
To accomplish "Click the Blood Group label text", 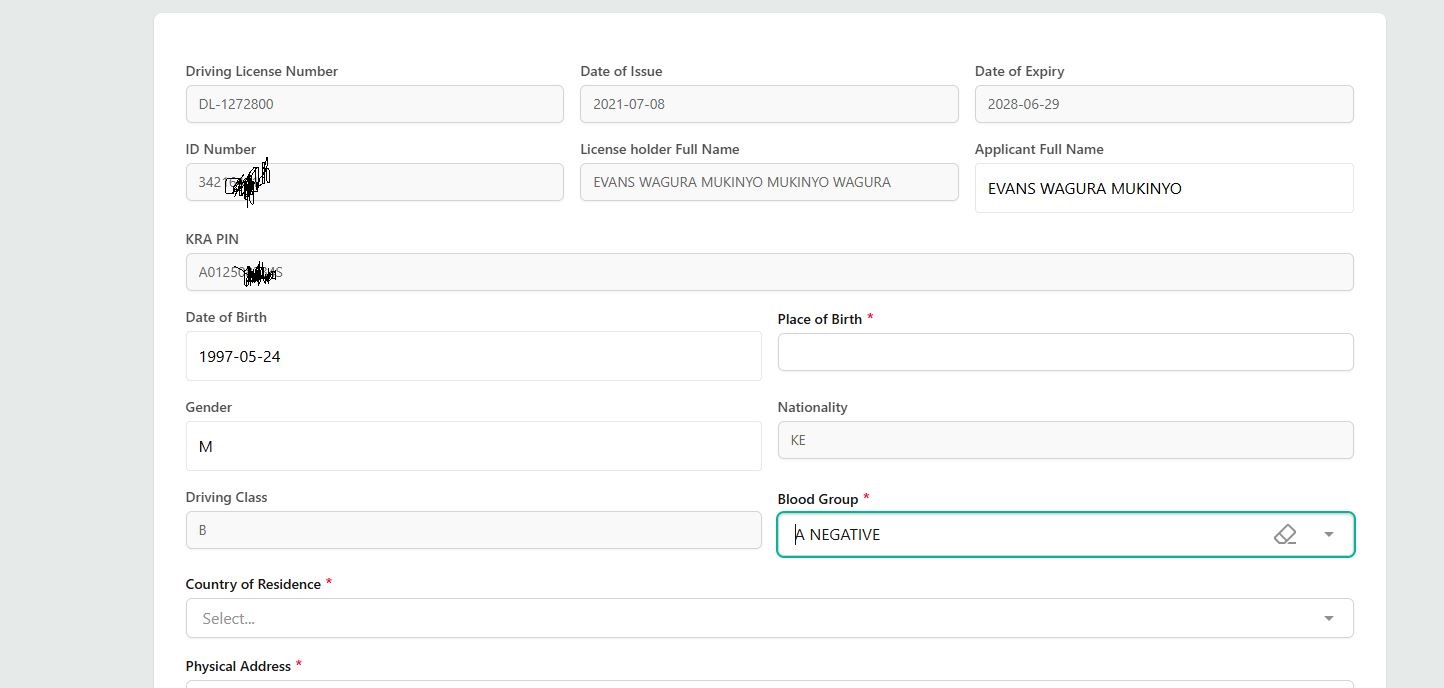I will click(x=817, y=499).
